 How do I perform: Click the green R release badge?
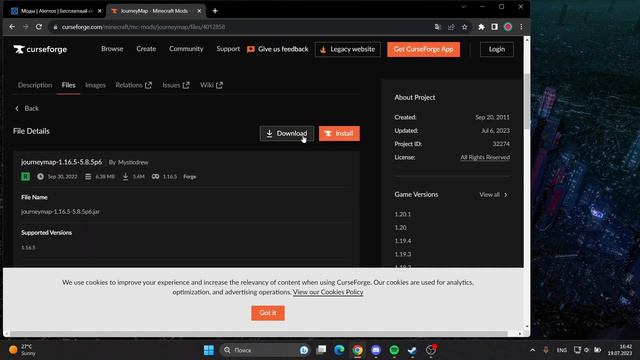click(x=25, y=177)
